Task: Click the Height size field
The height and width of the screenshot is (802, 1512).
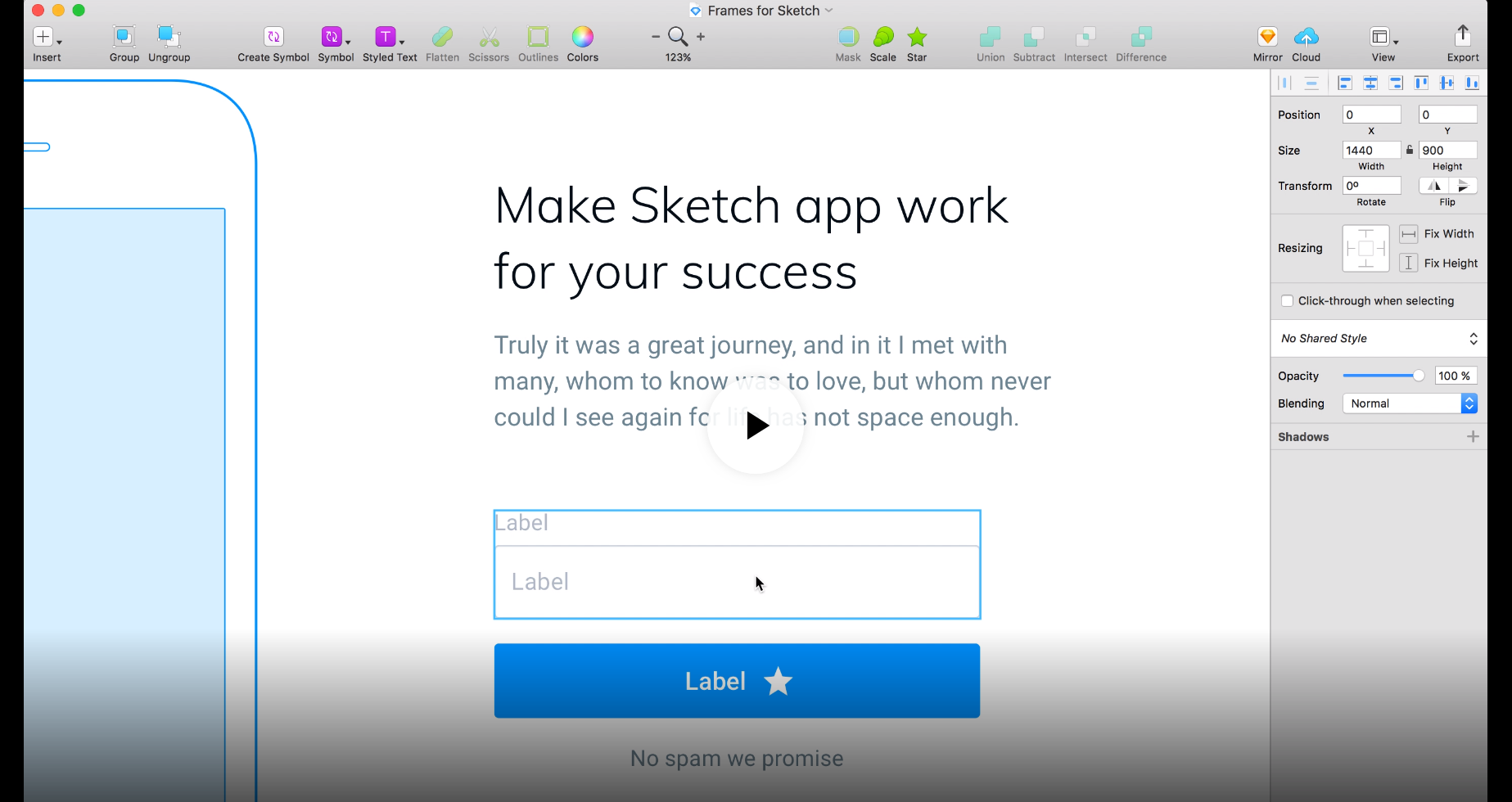Action: tap(1447, 150)
